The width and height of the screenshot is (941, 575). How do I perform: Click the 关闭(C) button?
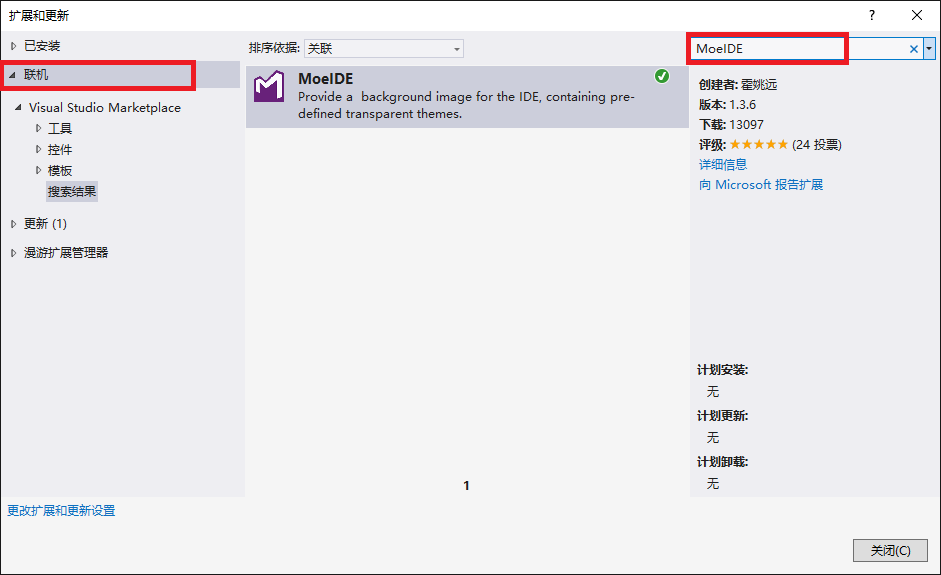click(x=890, y=550)
